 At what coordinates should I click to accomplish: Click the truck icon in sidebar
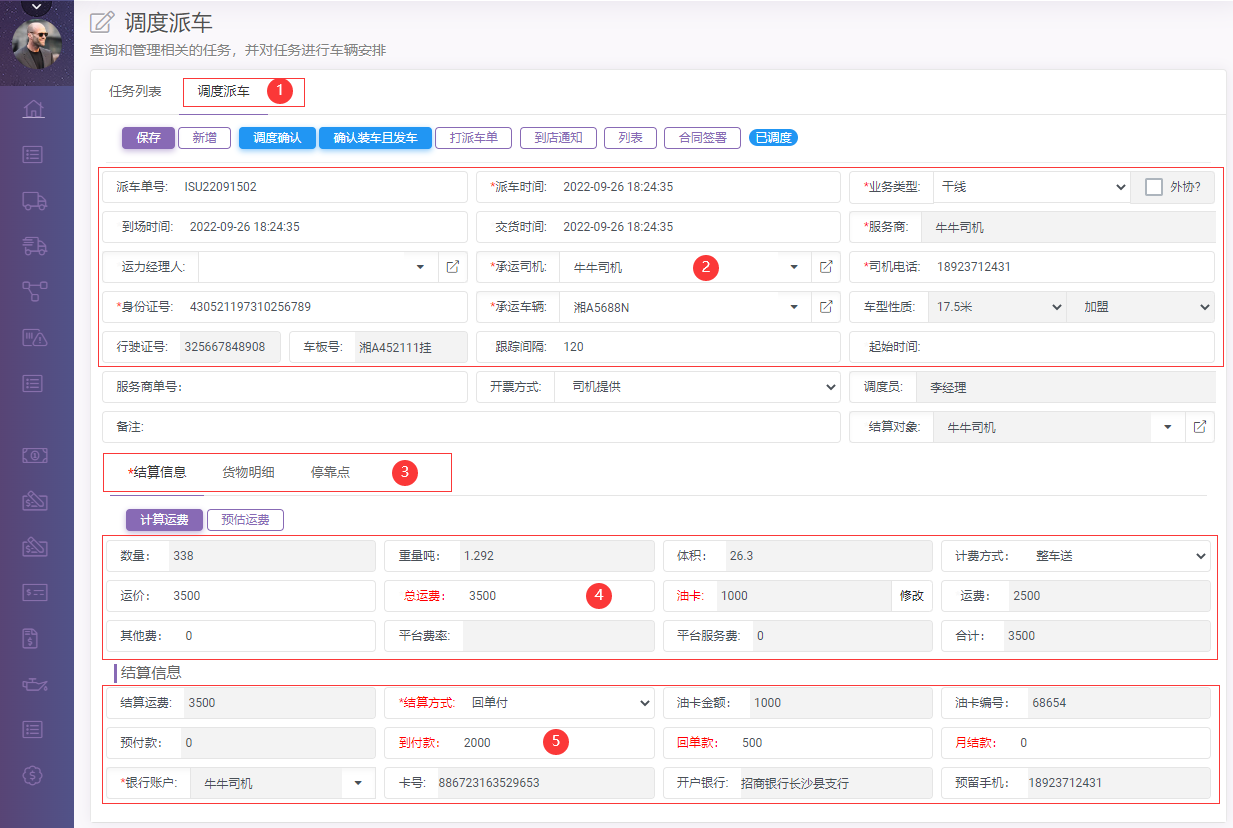click(35, 200)
